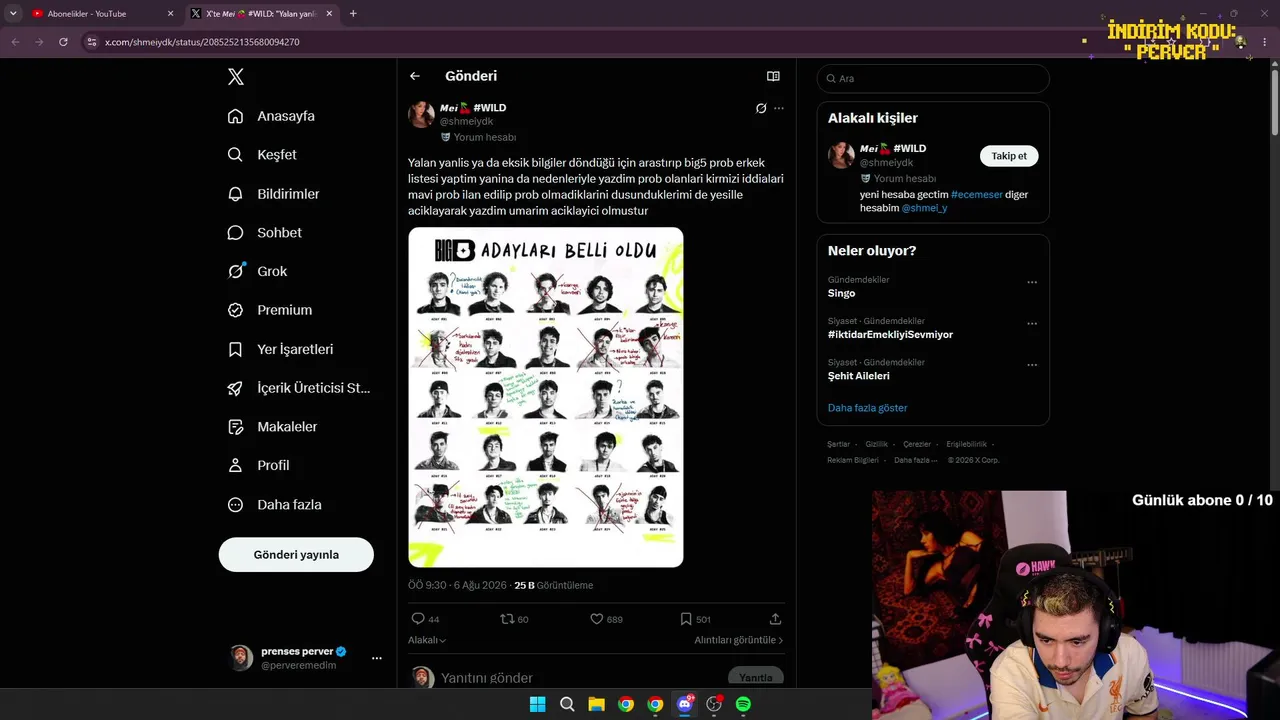Expand the Daha fazla menu
1280x720 pixels.
[x=274, y=505]
